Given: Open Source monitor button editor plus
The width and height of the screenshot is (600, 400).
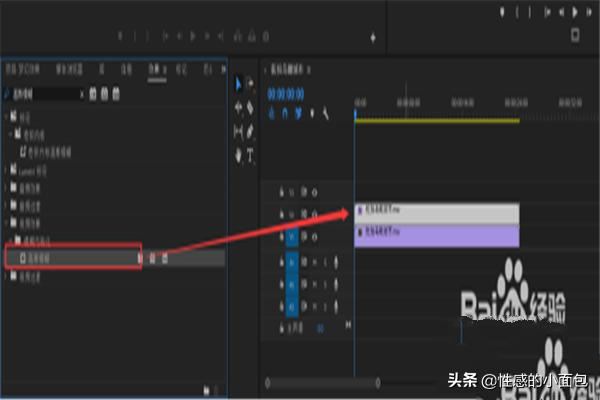Looking at the screenshot, I should point(373,38).
